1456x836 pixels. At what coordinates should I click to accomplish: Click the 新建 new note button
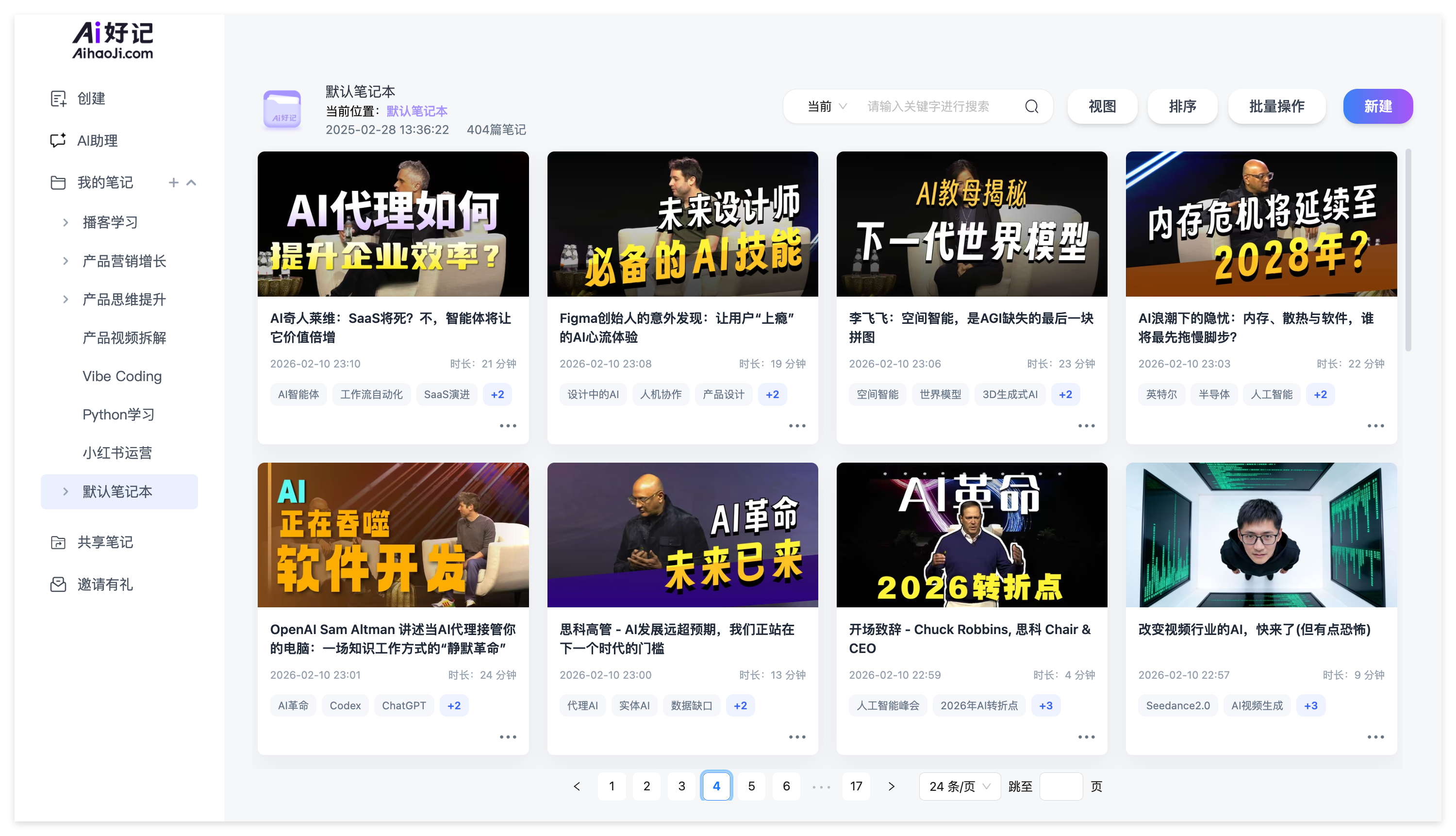[x=1377, y=106]
